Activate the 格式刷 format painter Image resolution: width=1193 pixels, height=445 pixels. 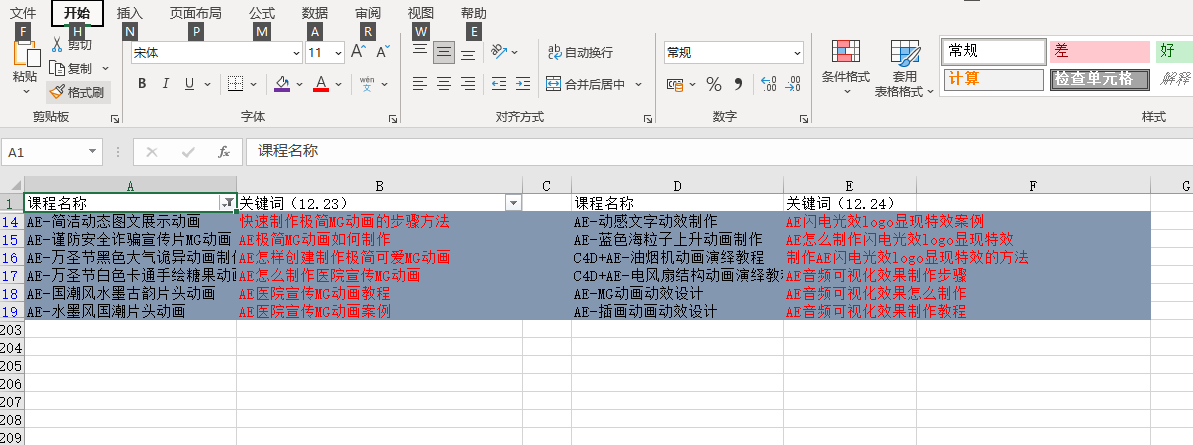(78, 92)
